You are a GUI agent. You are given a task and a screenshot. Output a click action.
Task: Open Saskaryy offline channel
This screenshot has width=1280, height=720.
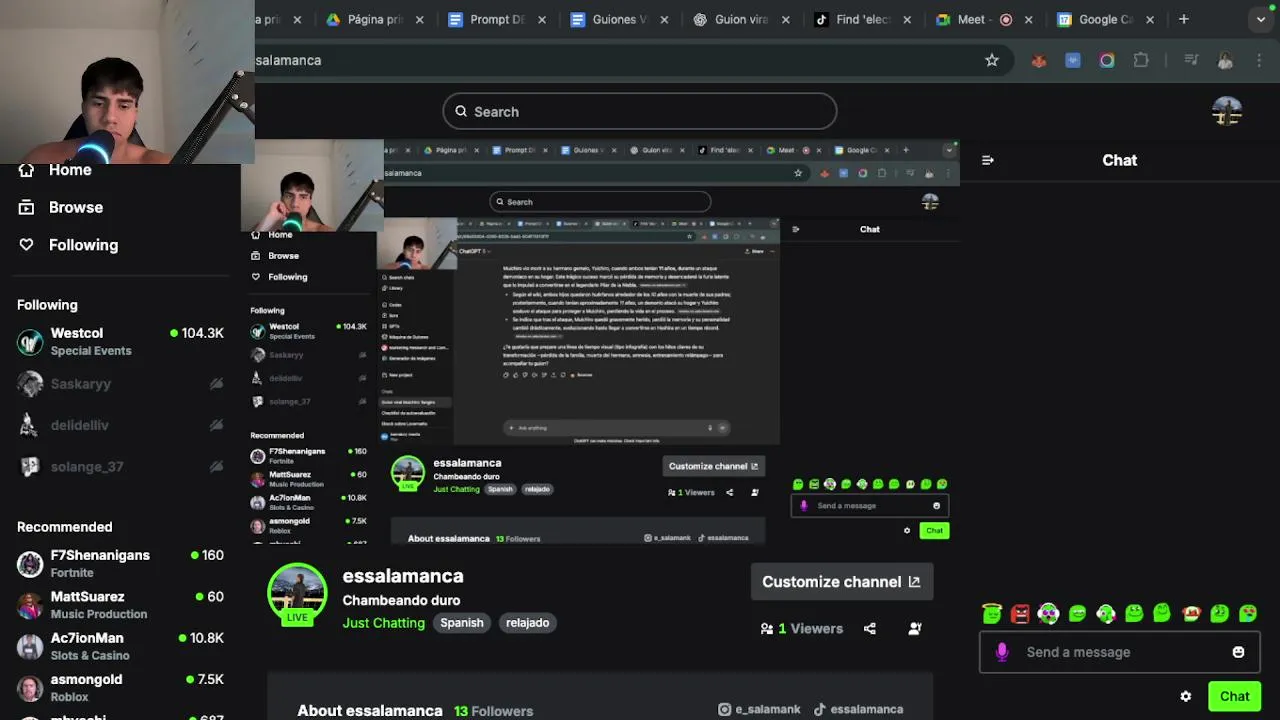point(120,384)
